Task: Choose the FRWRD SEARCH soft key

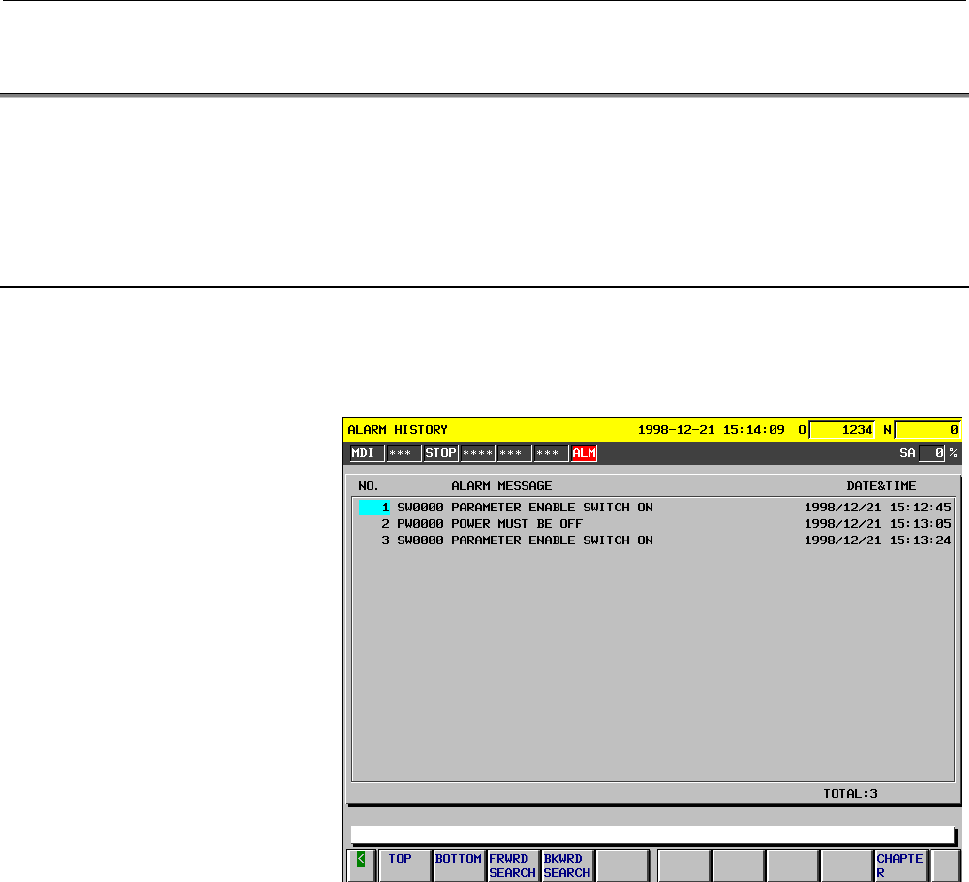Action: [x=513, y=865]
